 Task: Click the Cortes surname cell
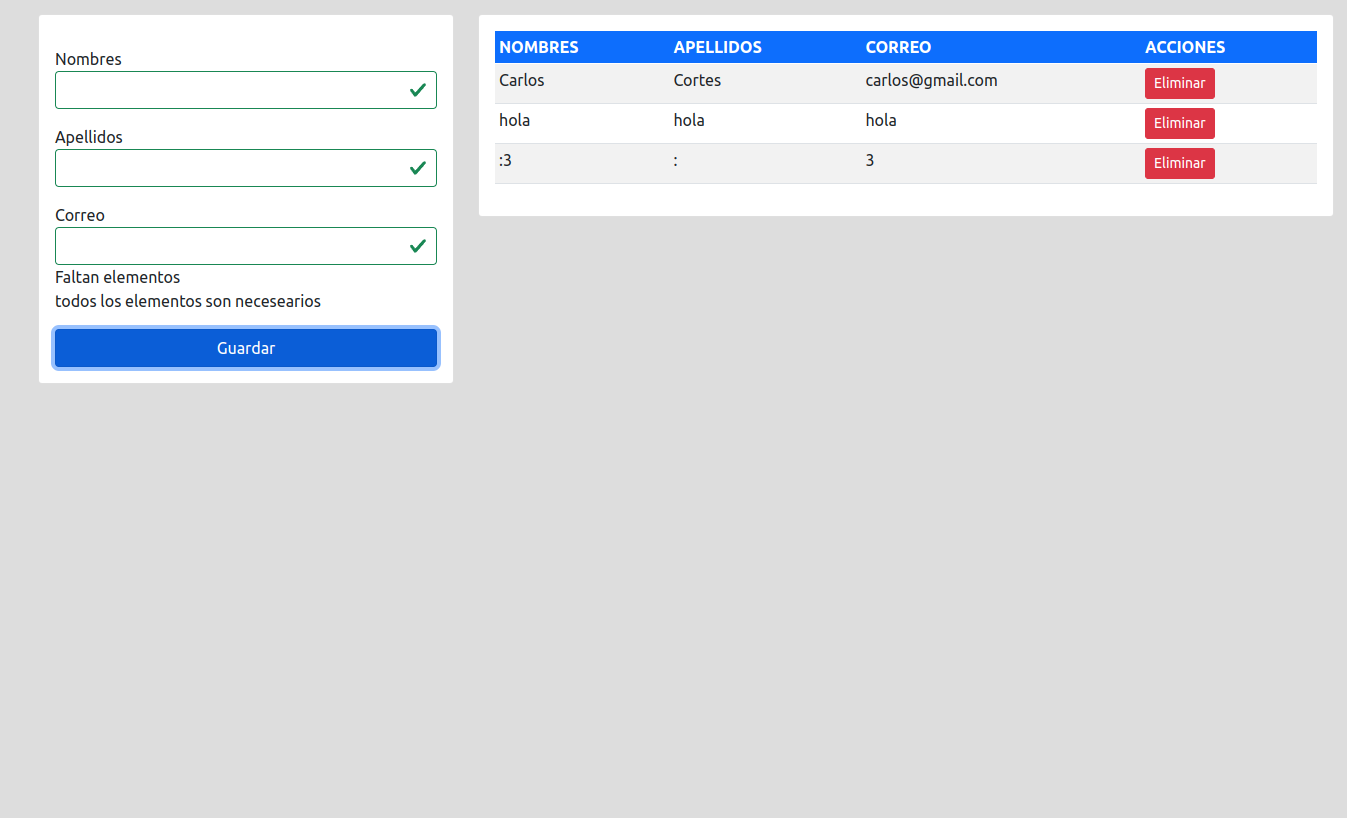pos(697,80)
